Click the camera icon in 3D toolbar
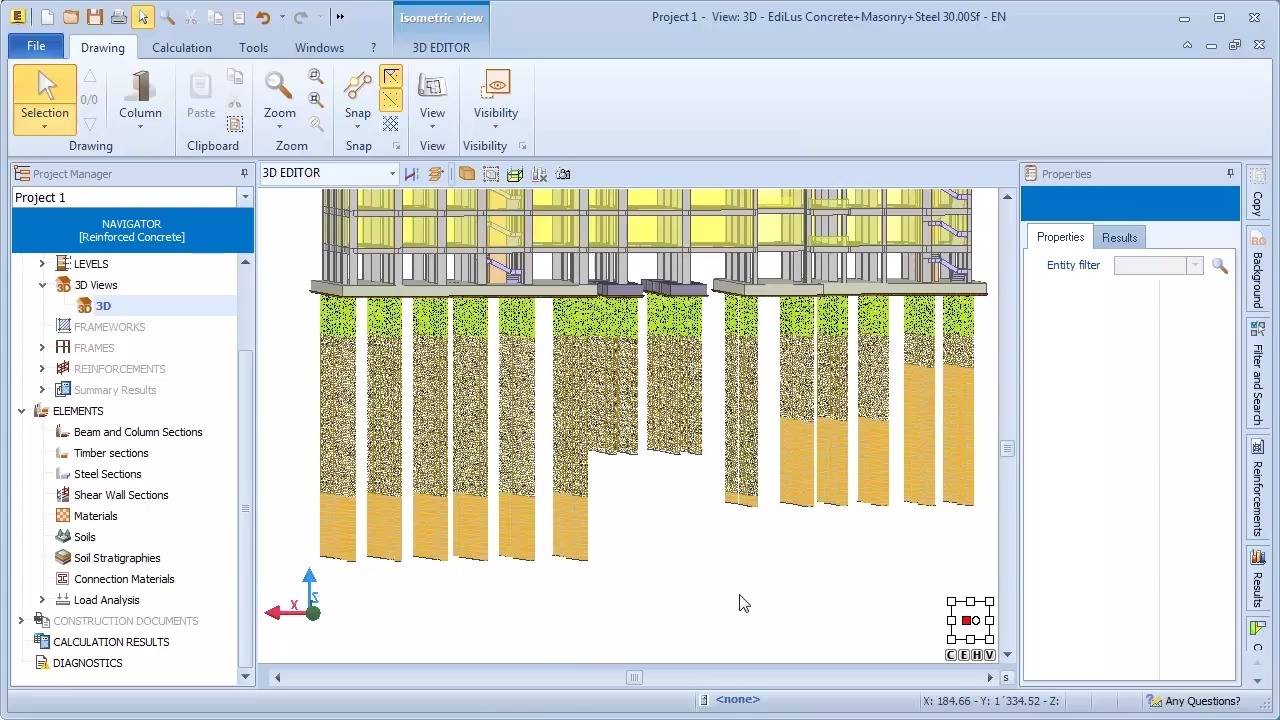This screenshot has height=720, width=1280. 563,174
